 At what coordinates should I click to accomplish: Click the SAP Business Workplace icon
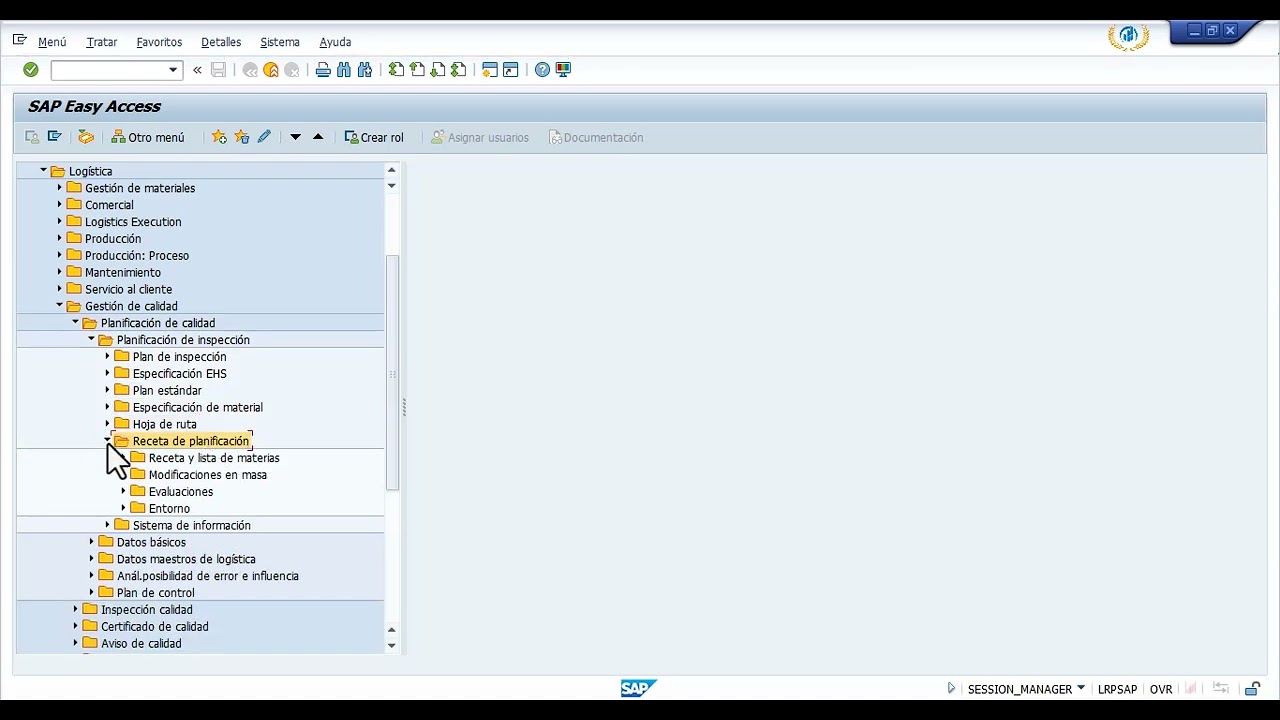pyautogui.click(x=86, y=137)
